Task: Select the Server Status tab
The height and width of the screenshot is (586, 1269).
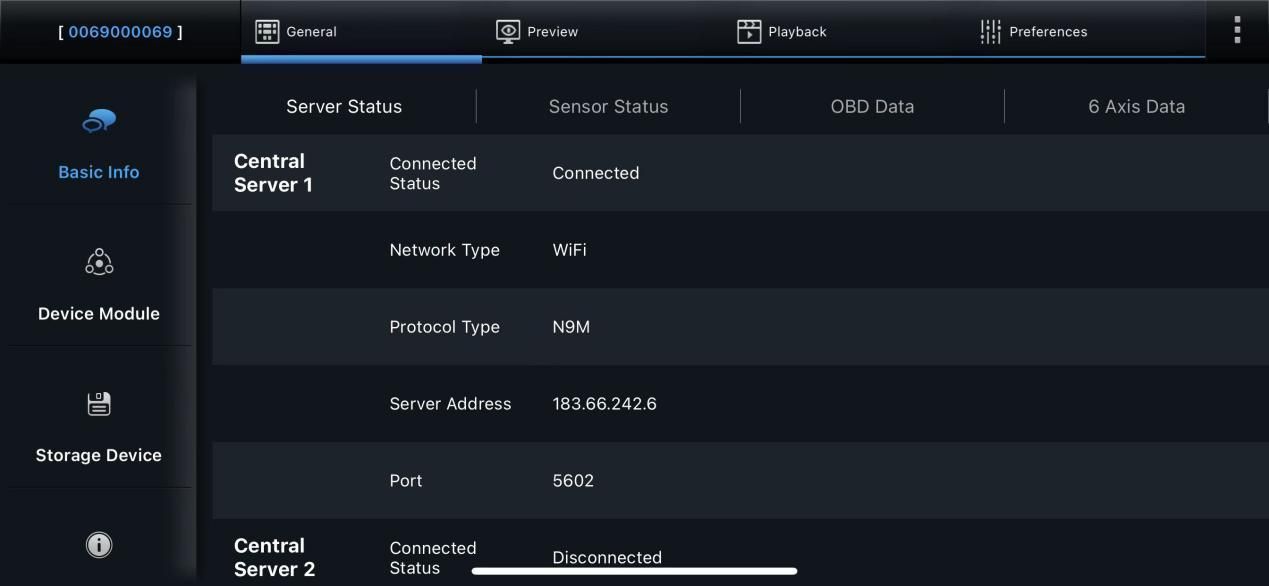Action: (x=344, y=106)
